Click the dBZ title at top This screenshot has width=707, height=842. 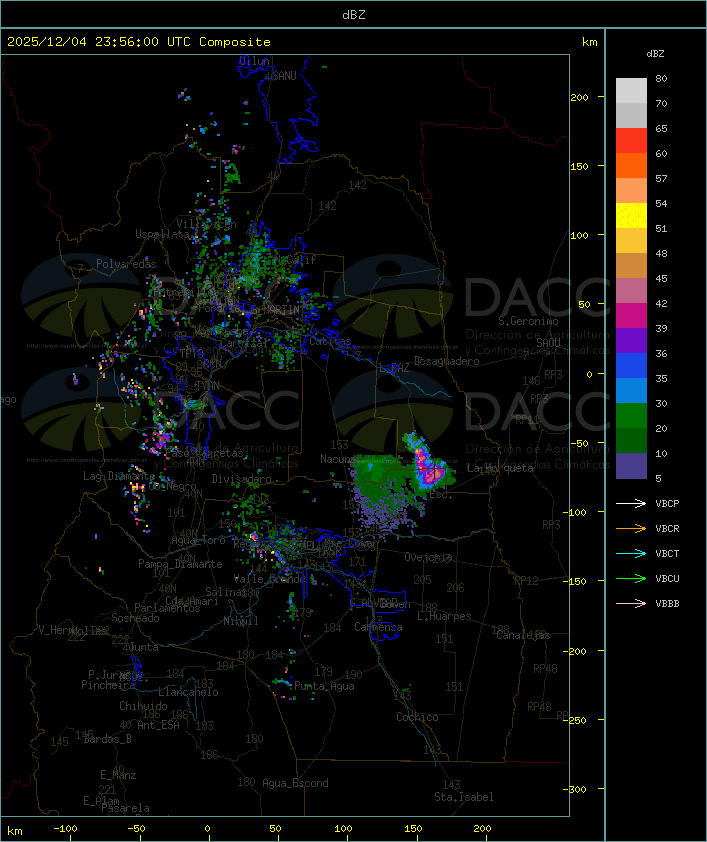354,15
